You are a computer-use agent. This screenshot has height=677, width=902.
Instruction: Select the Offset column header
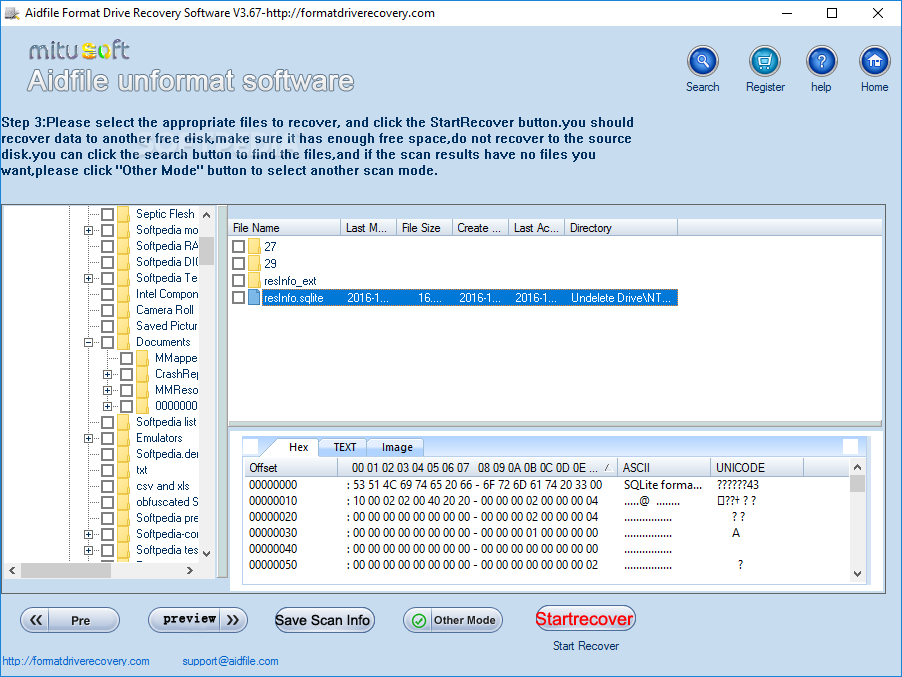pos(291,468)
